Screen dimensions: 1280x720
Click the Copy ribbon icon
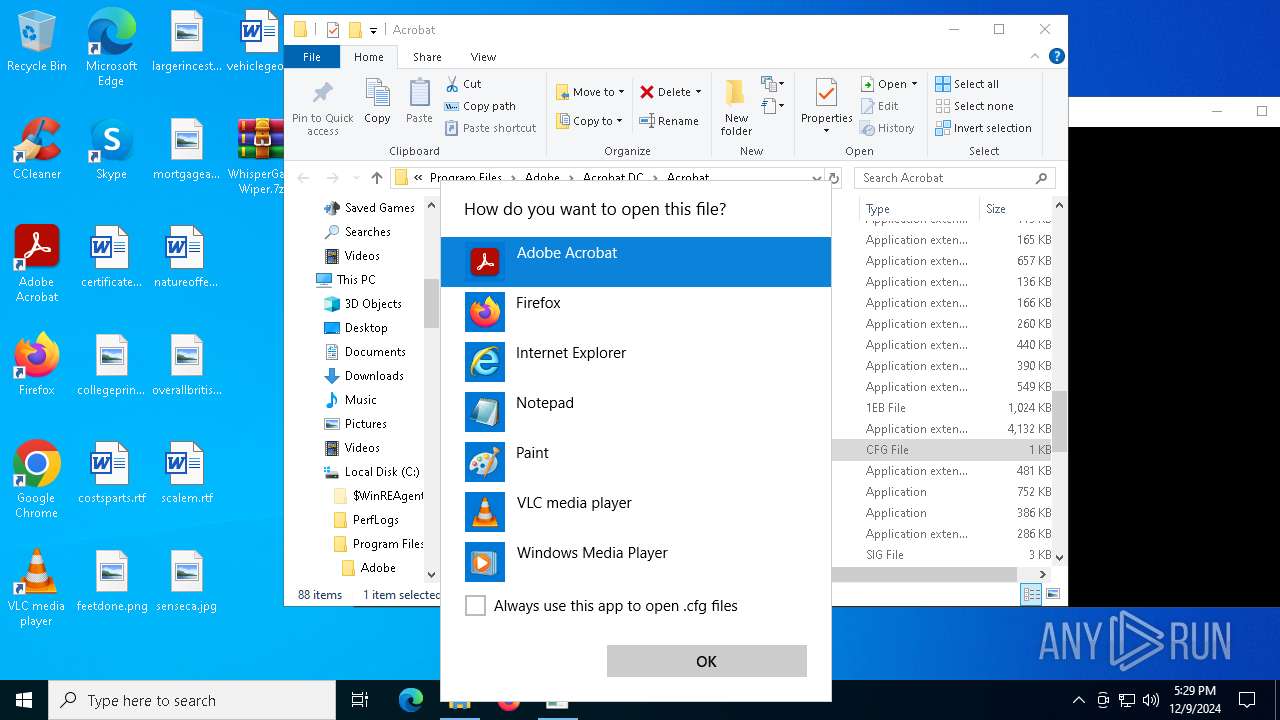377,102
